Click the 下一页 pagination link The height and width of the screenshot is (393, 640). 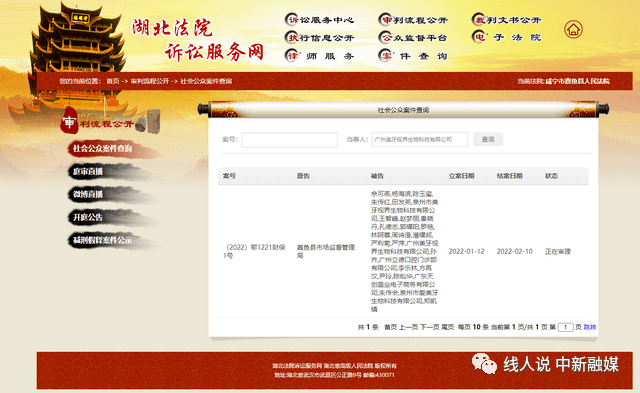click(x=429, y=327)
